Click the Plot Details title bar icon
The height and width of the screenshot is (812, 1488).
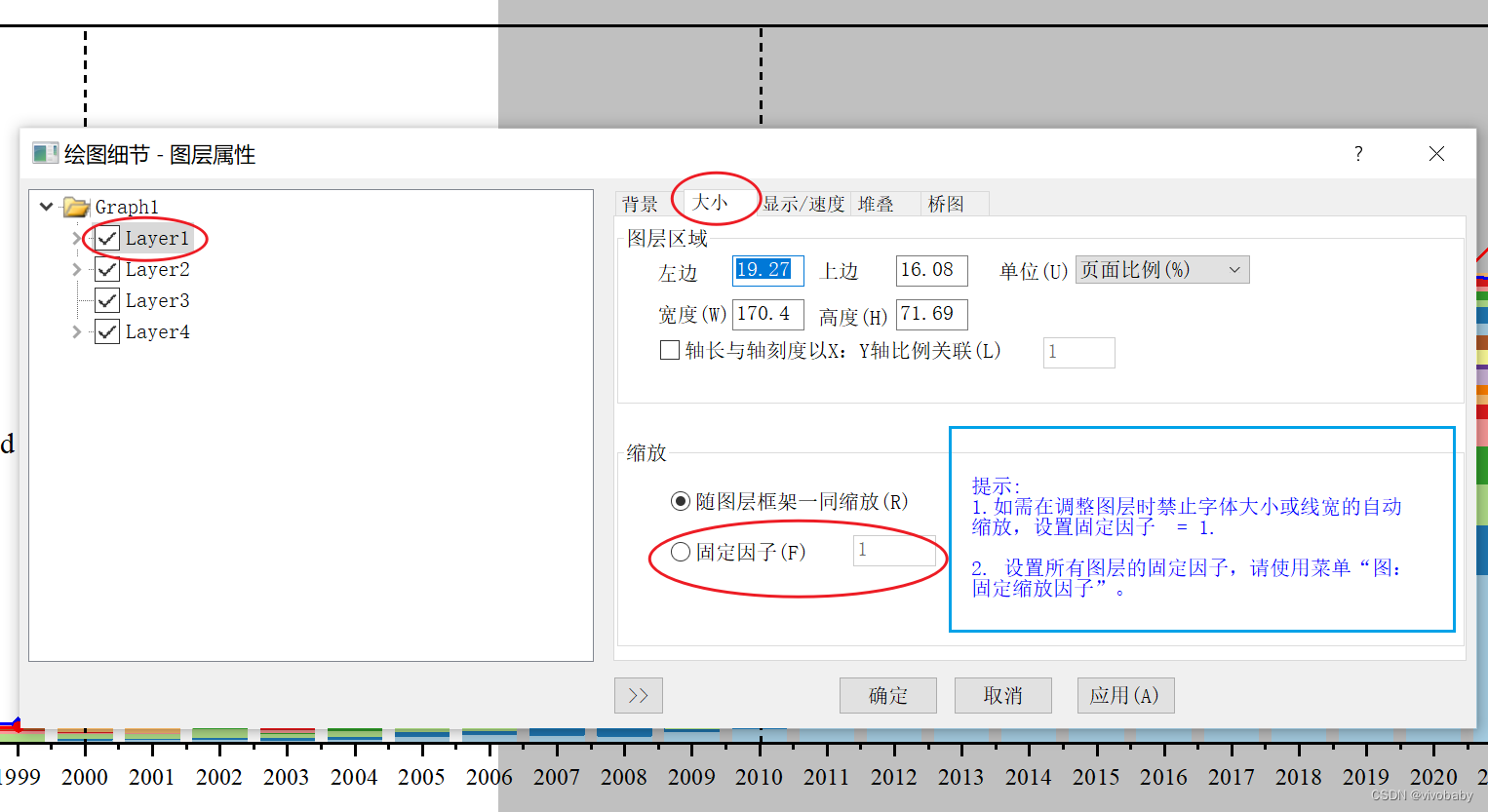(x=44, y=153)
